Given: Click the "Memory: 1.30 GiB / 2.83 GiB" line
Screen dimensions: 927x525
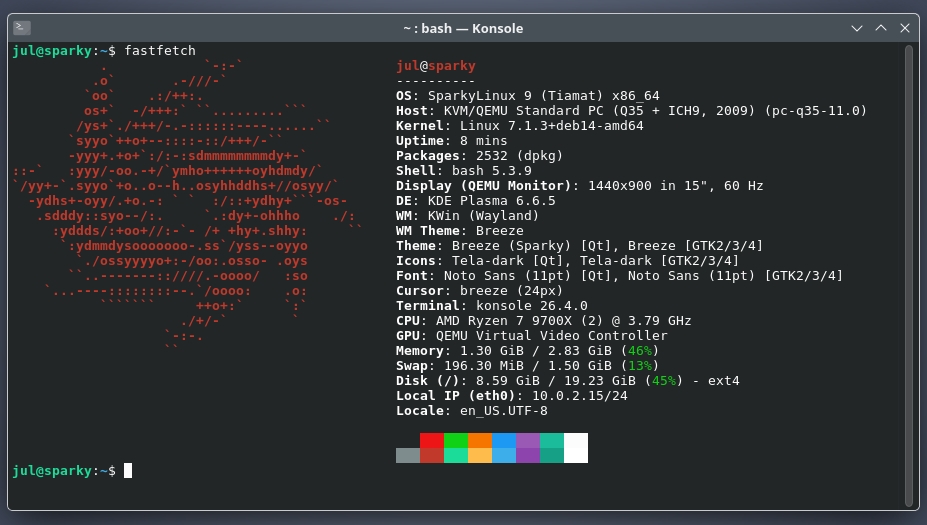Looking at the screenshot, I should point(527,351).
